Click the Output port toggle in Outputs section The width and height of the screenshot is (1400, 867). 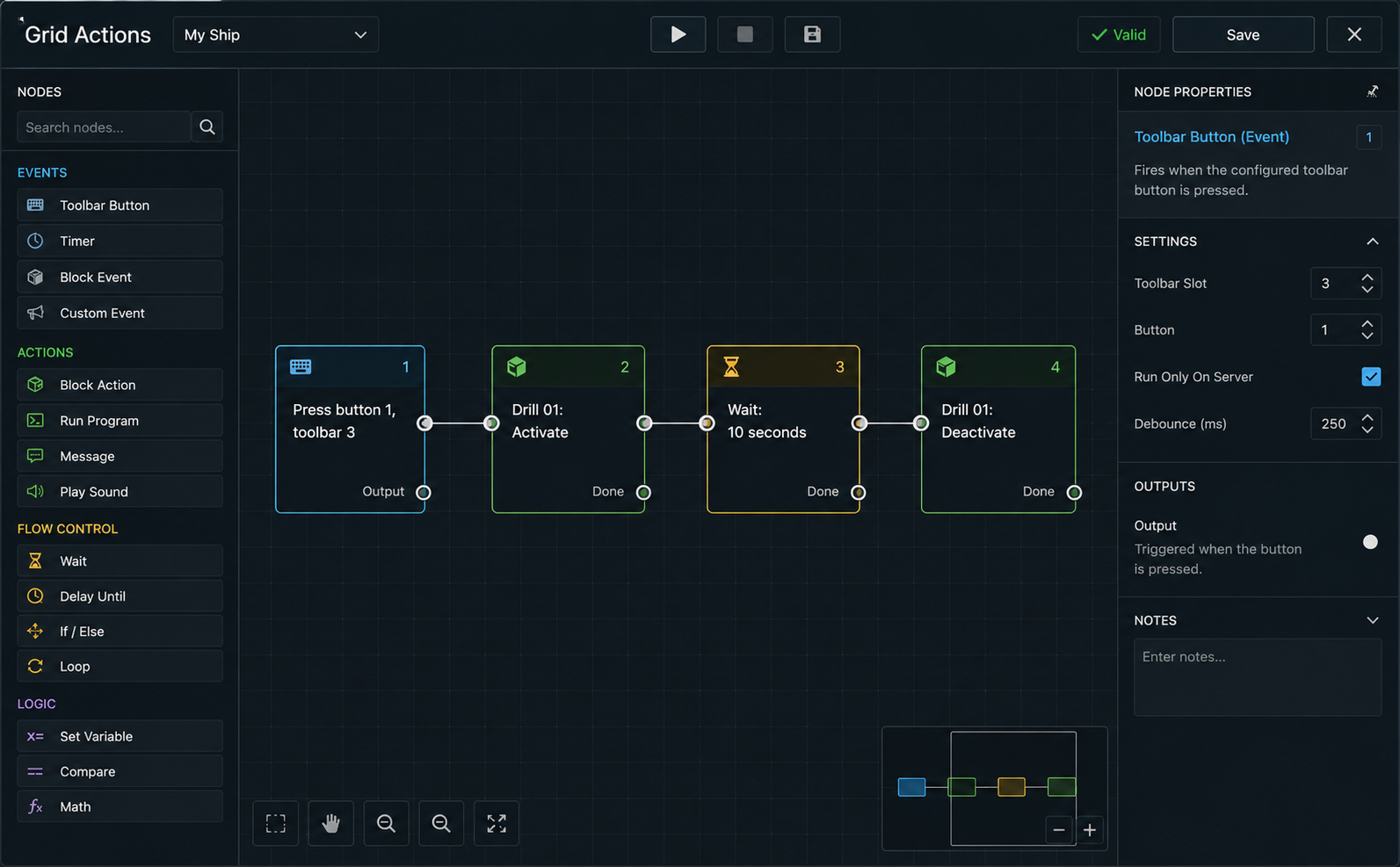coord(1370,542)
